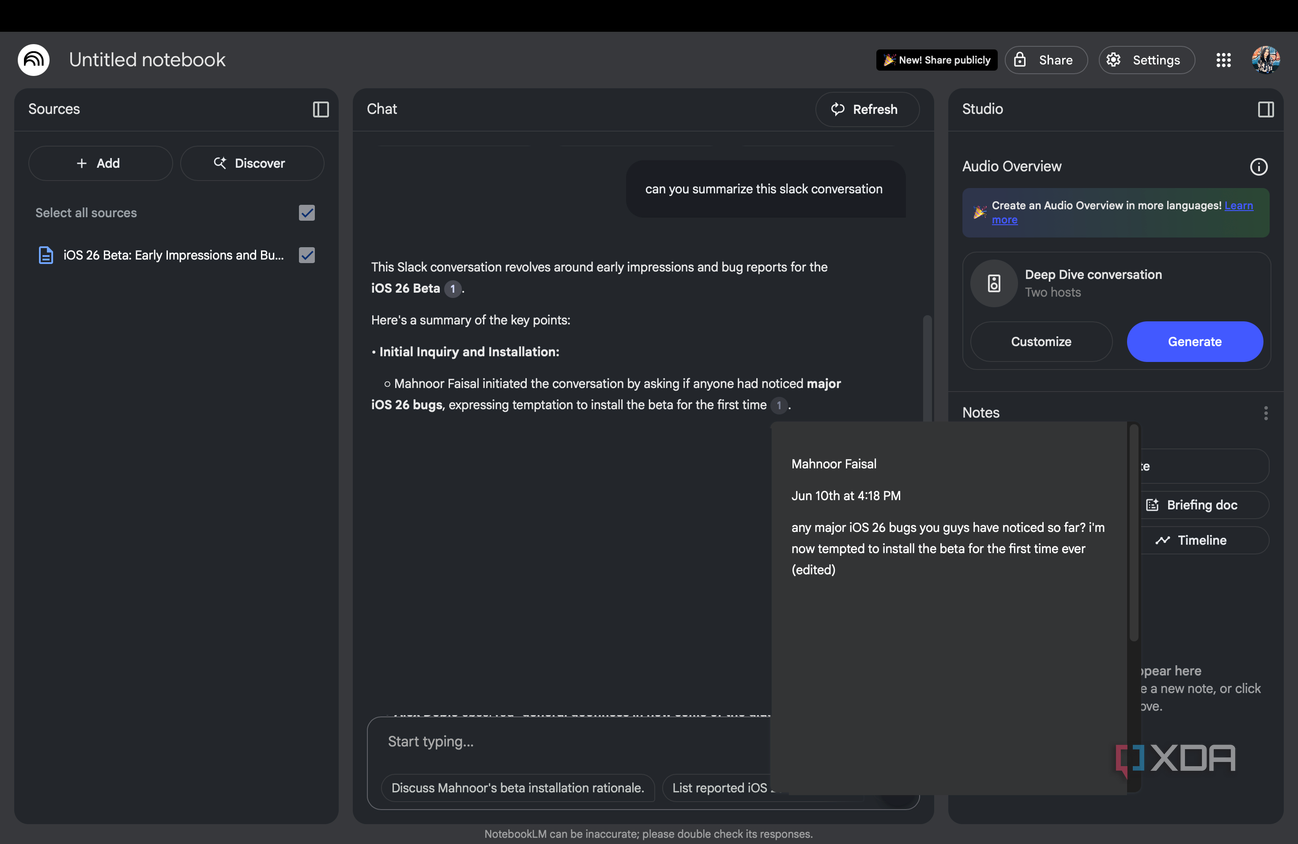Customize the Audio Overview
Viewport: 1298px width, 844px height.
tap(1041, 341)
